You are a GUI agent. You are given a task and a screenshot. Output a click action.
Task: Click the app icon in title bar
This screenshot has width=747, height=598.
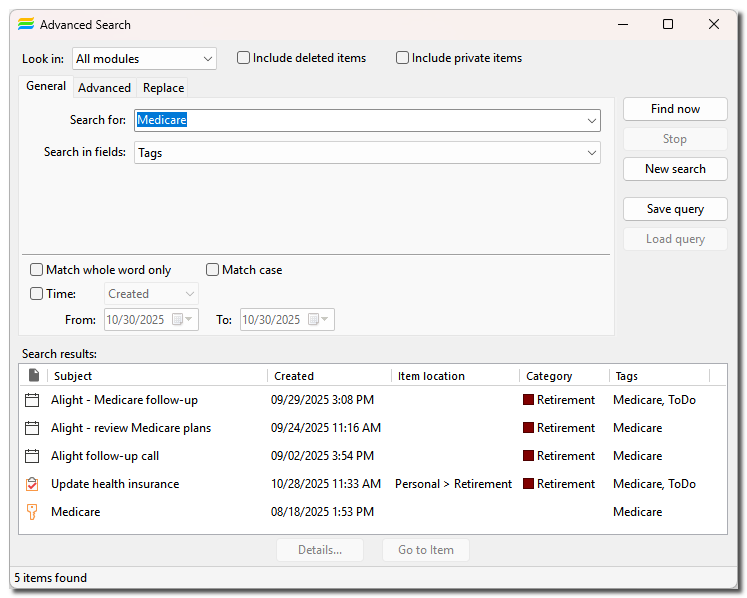point(26,24)
